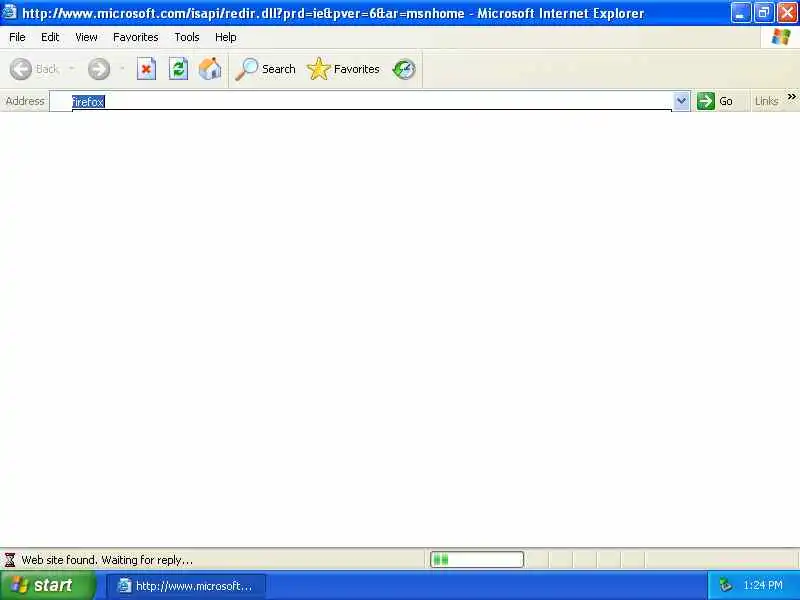Open the Forward history dropdown arrow
Viewport: 800px width, 600px height.
pos(122,68)
